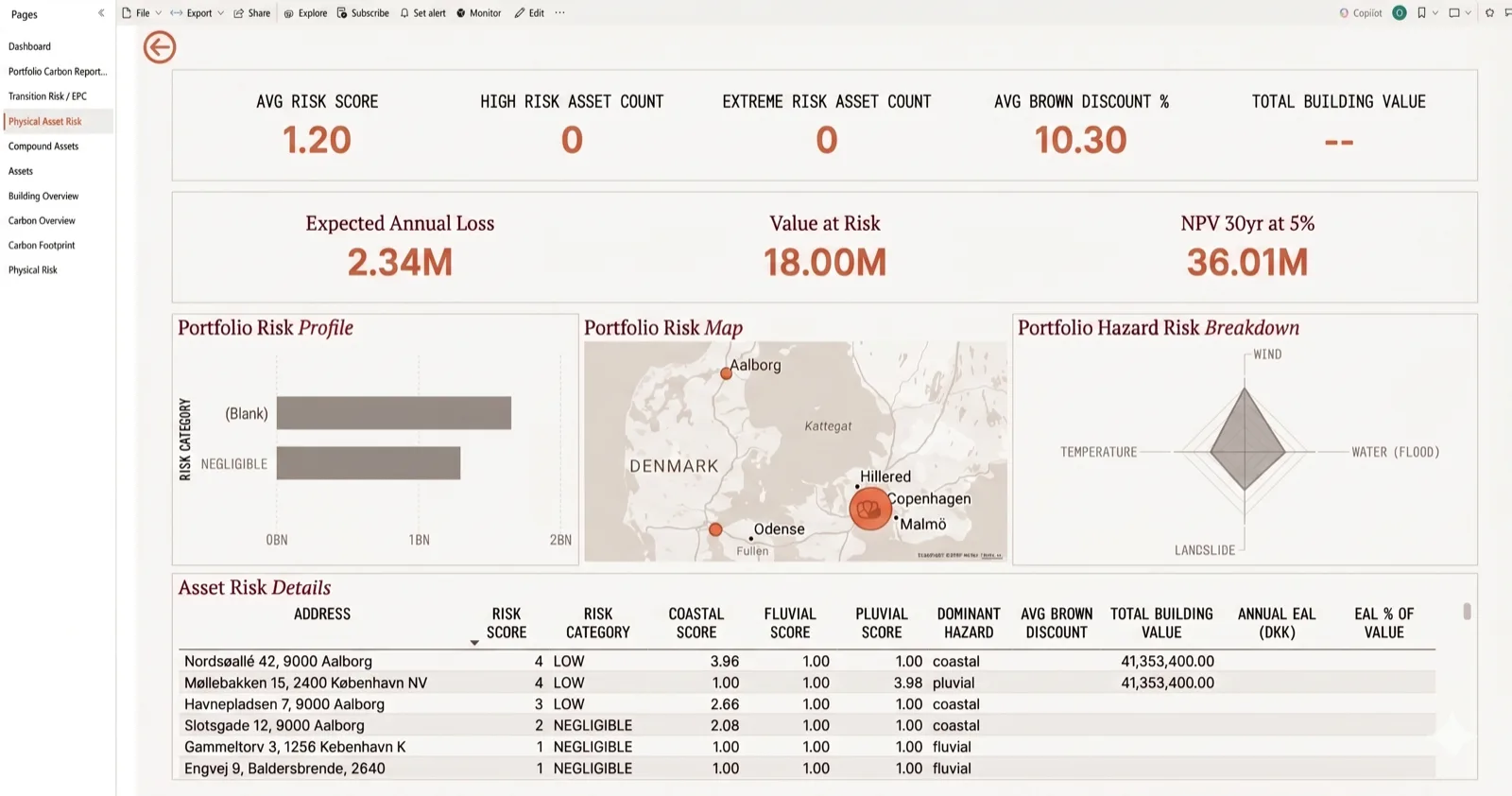The width and height of the screenshot is (1512, 796).
Task: Open the Carbon Overview page
Action: (x=42, y=221)
